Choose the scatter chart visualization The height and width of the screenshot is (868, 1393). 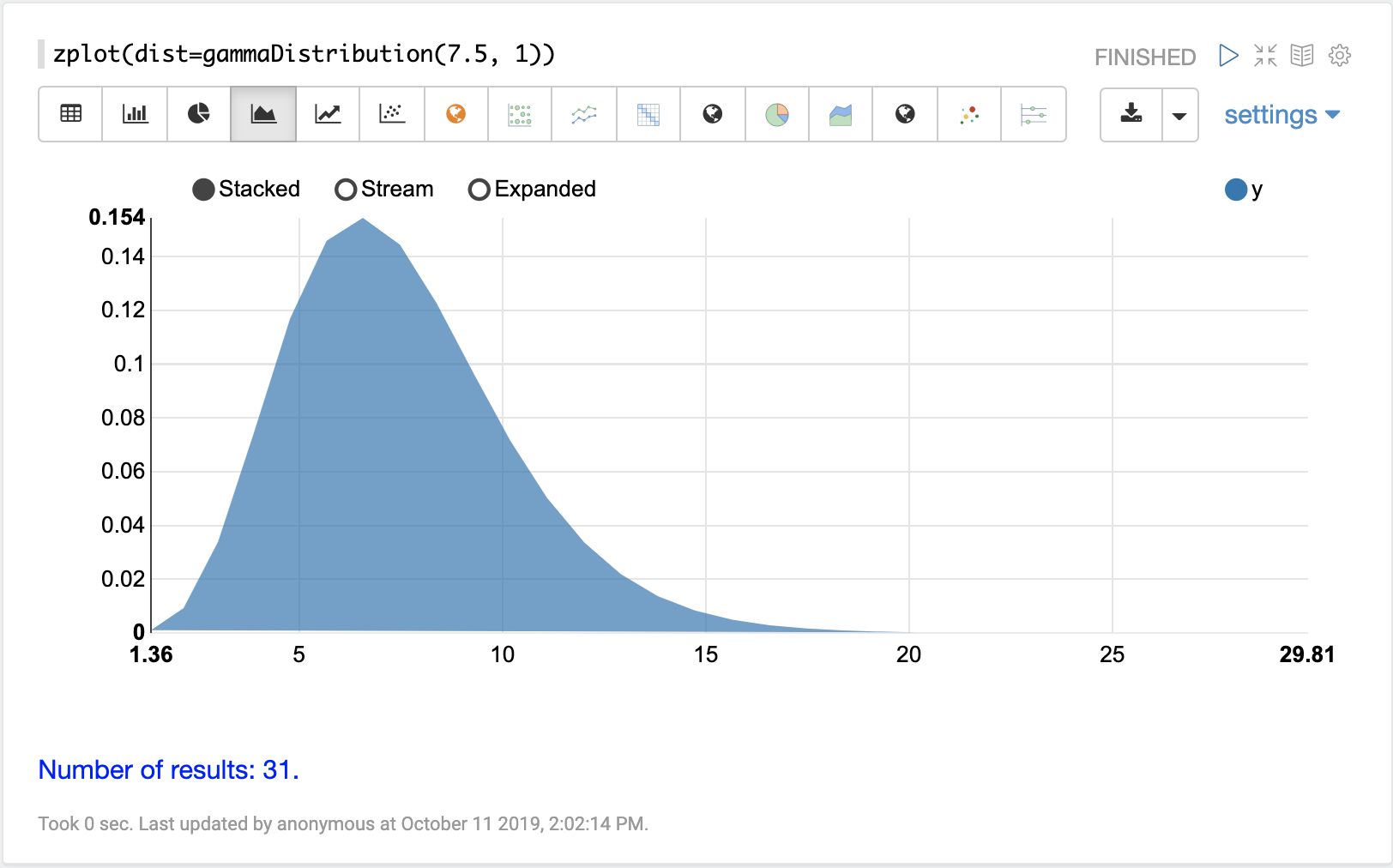[392, 114]
